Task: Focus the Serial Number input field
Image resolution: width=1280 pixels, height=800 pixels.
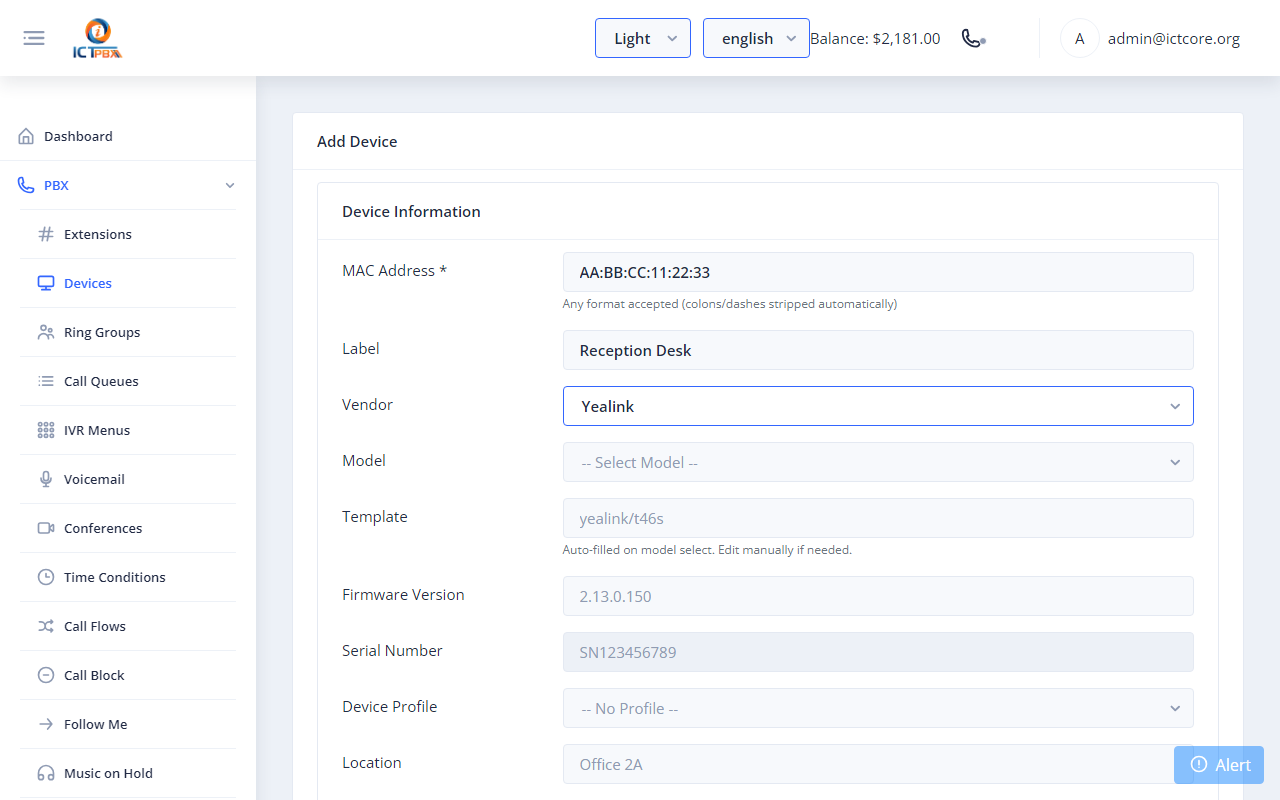Action: coord(878,652)
